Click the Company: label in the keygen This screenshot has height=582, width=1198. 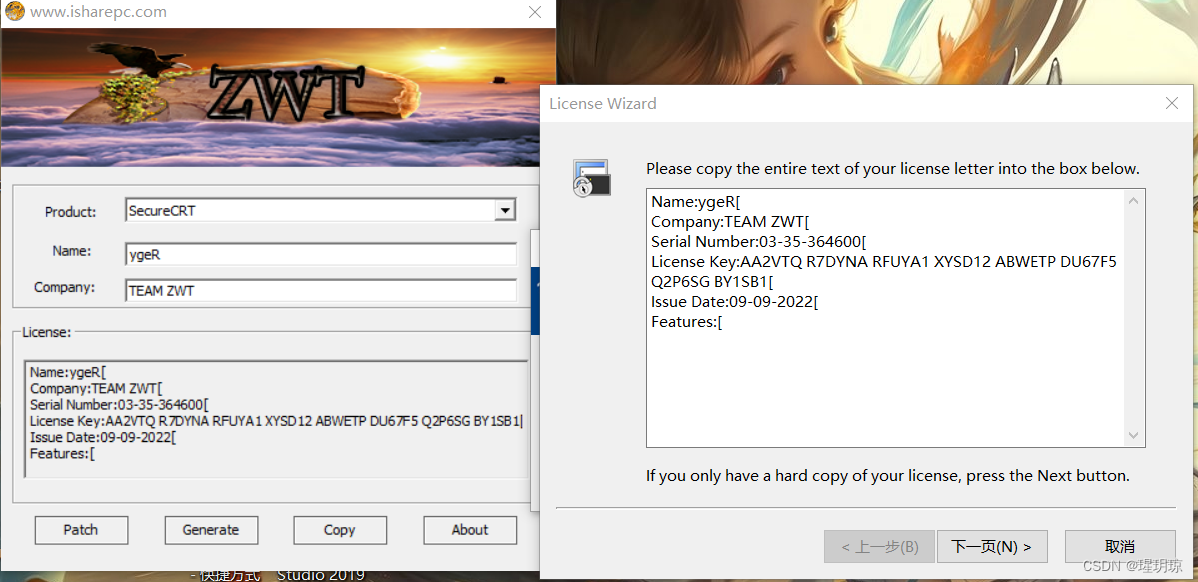pos(64,287)
